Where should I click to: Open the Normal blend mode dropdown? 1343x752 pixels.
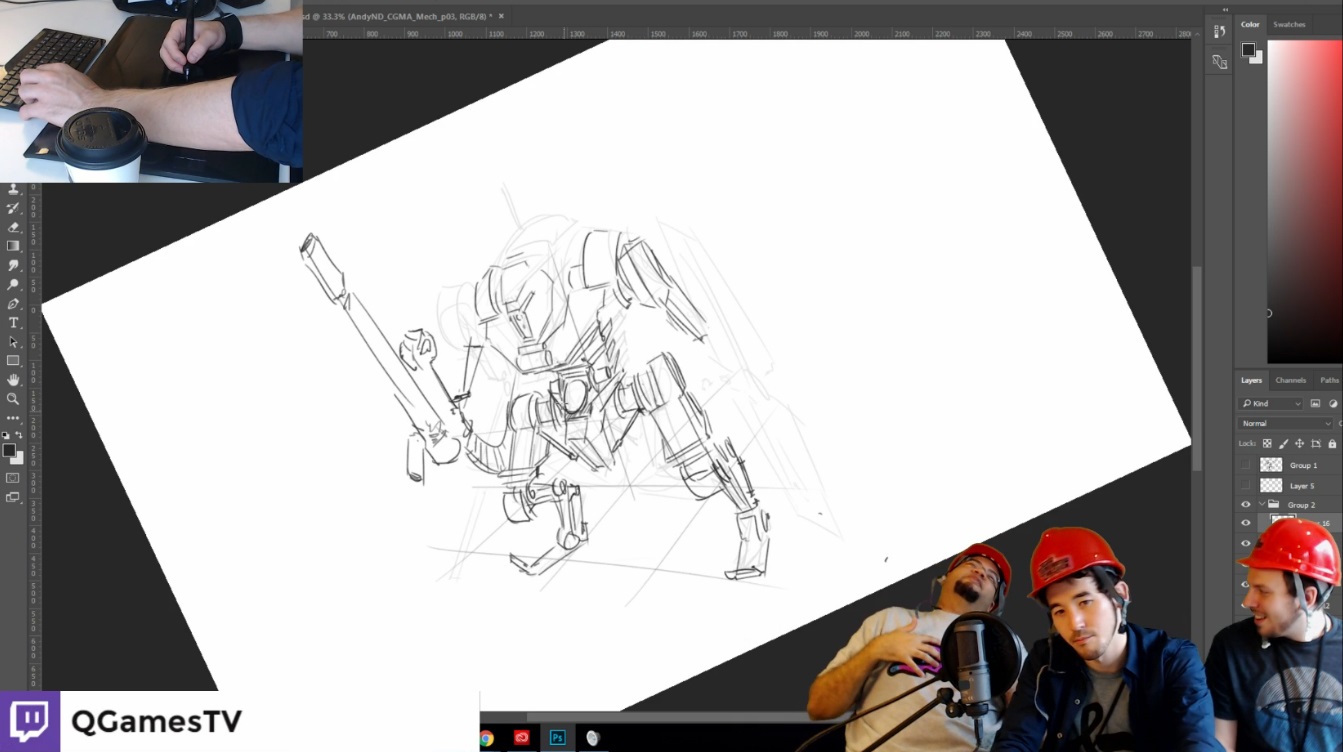[1287, 423]
